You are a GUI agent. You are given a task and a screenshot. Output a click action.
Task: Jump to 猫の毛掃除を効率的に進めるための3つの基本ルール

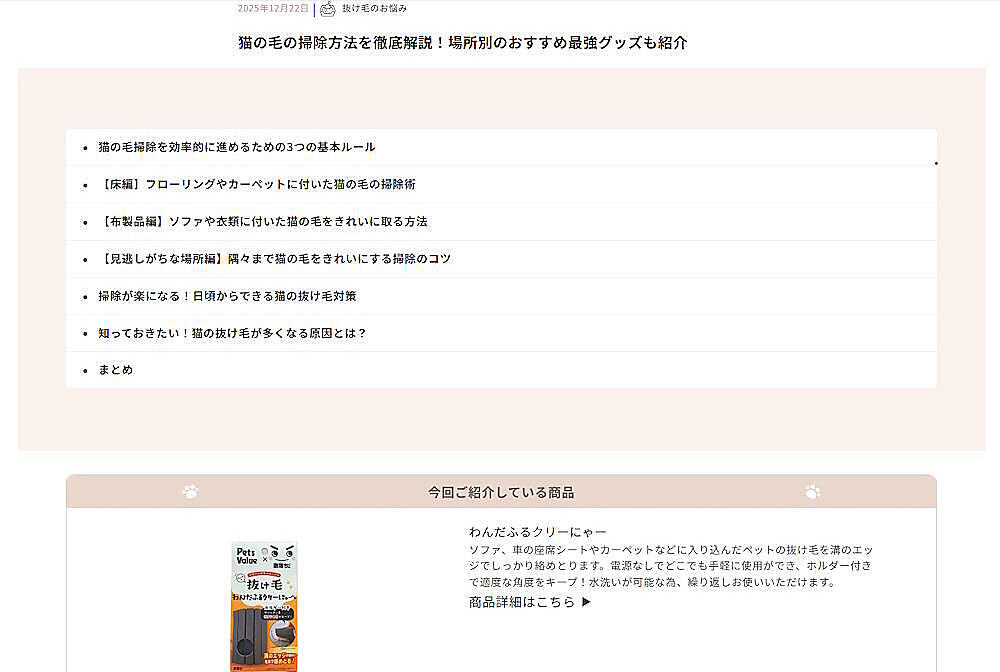coord(236,147)
